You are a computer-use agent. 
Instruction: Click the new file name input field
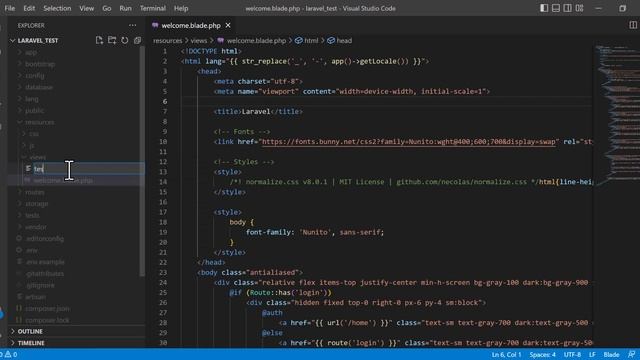coord(88,169)
